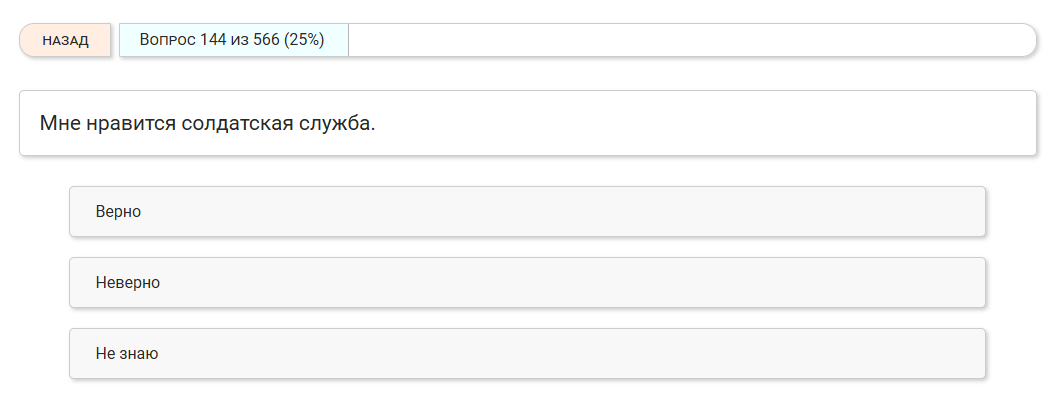The image size is (1050, 402).
Task: Pick the Не знаю answer
Action: (x=527, y=354)
